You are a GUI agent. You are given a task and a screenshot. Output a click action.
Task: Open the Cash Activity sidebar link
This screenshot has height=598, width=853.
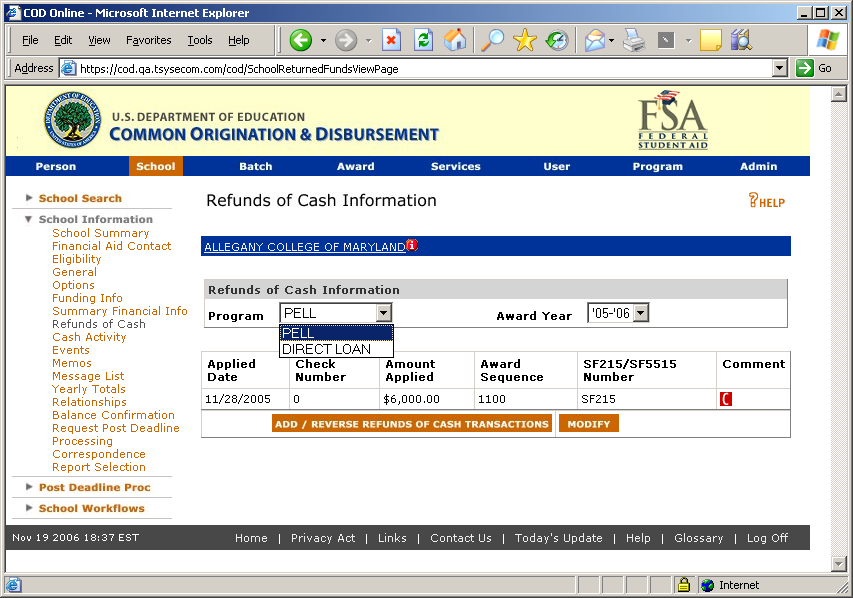coord(89,337)
